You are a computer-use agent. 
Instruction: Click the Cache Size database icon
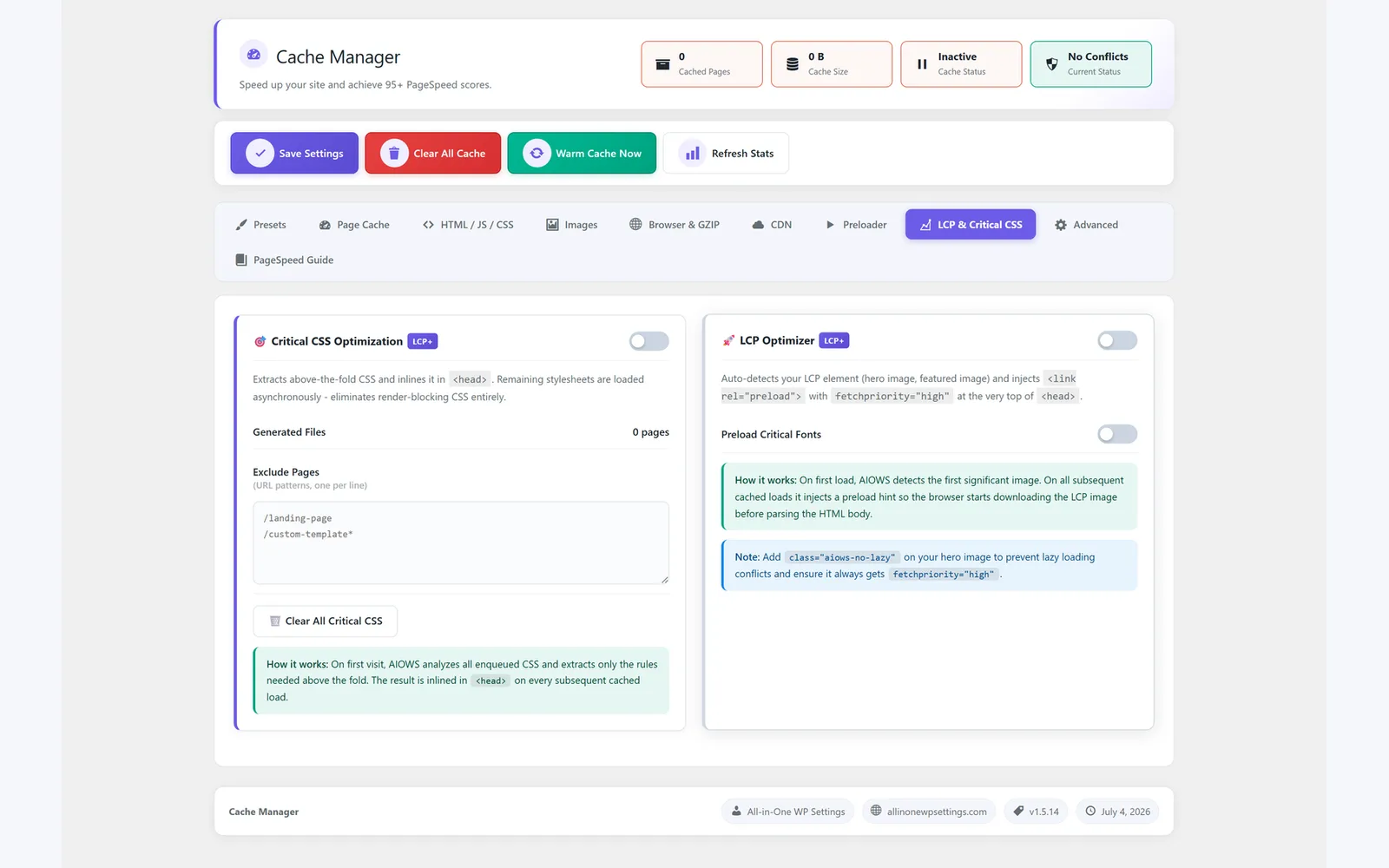793,64
